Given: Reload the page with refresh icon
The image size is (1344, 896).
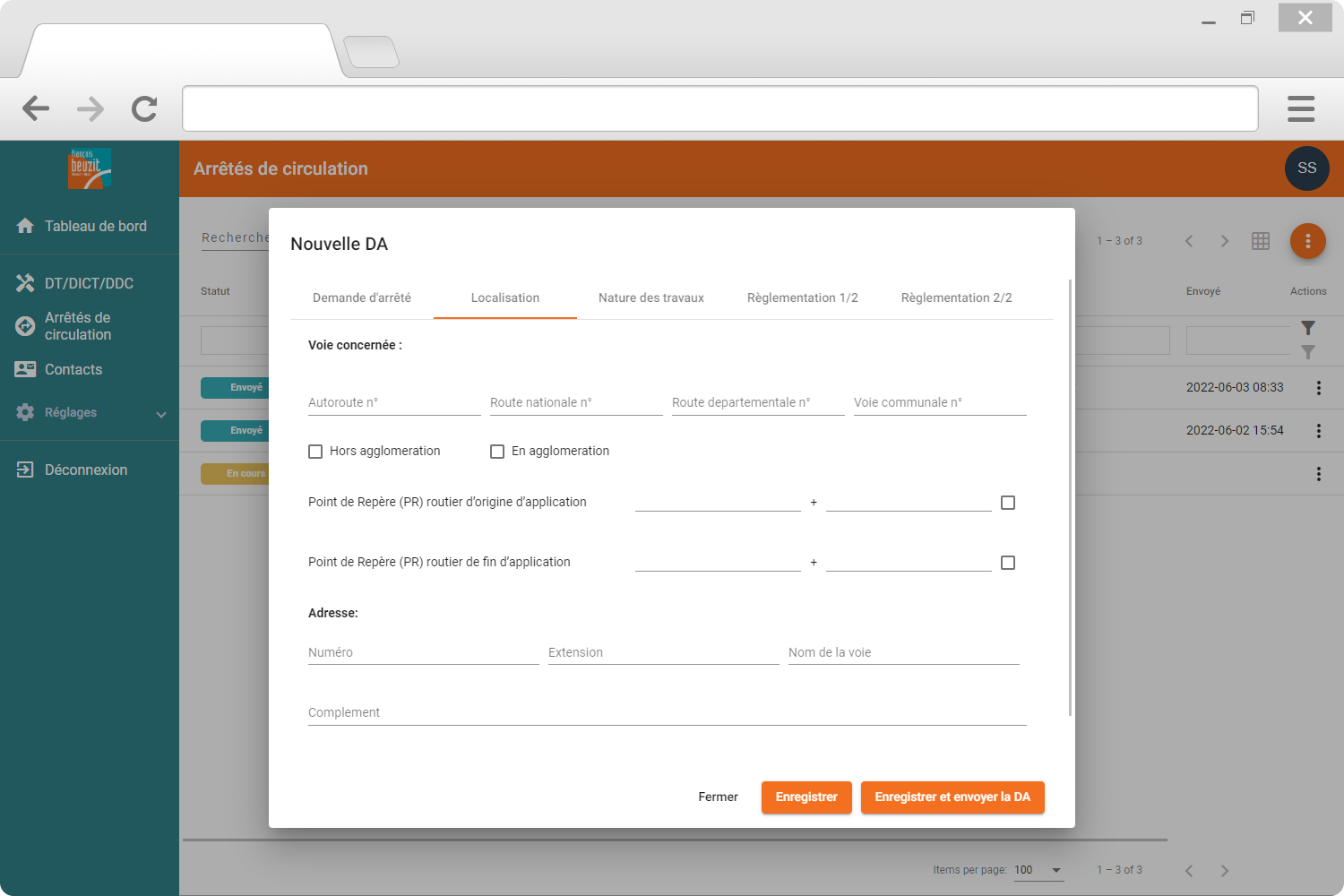Looking at the screenshot, I should (x=144, y=108).
